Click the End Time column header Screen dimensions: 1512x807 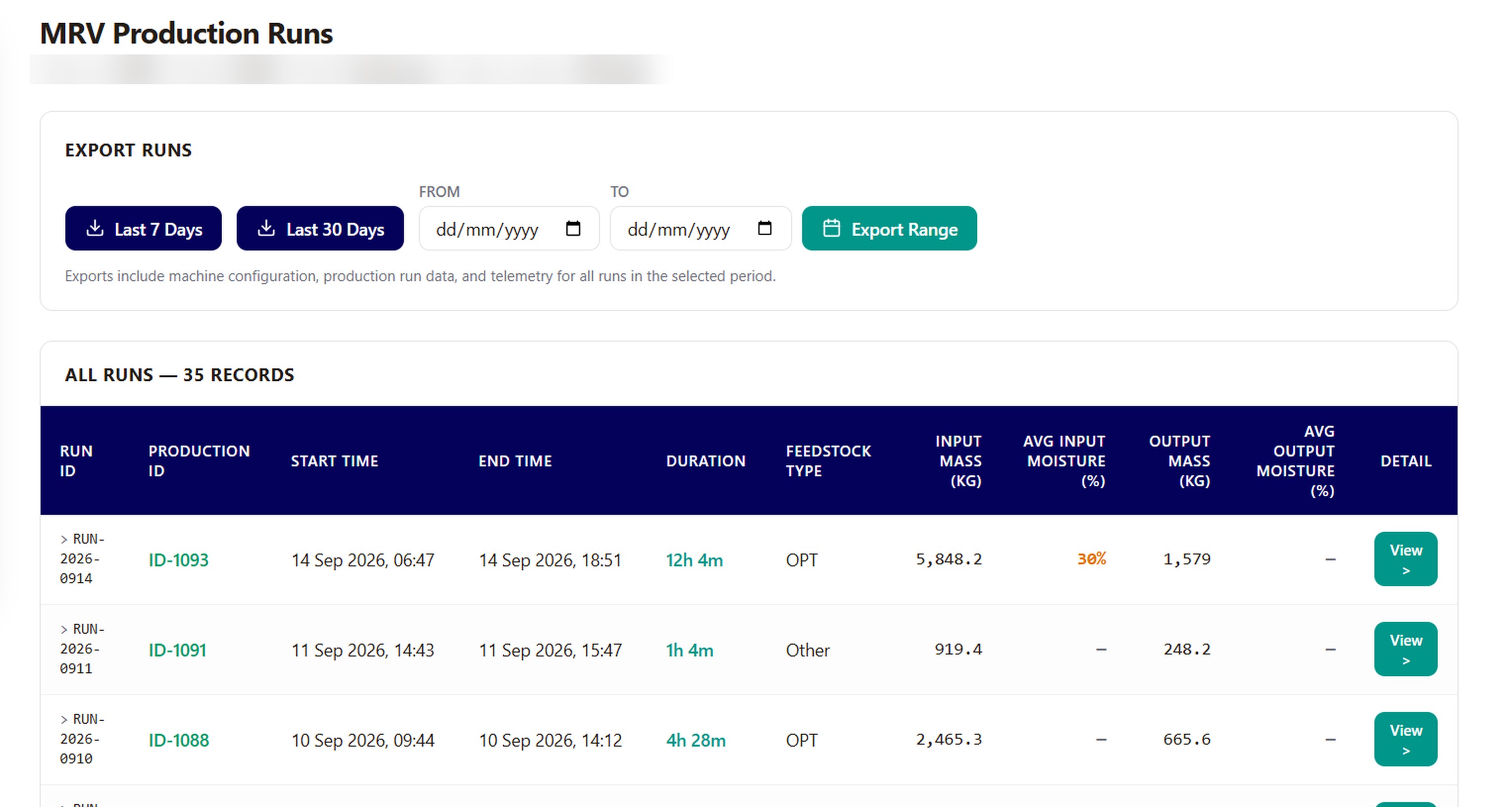point(515,461)
